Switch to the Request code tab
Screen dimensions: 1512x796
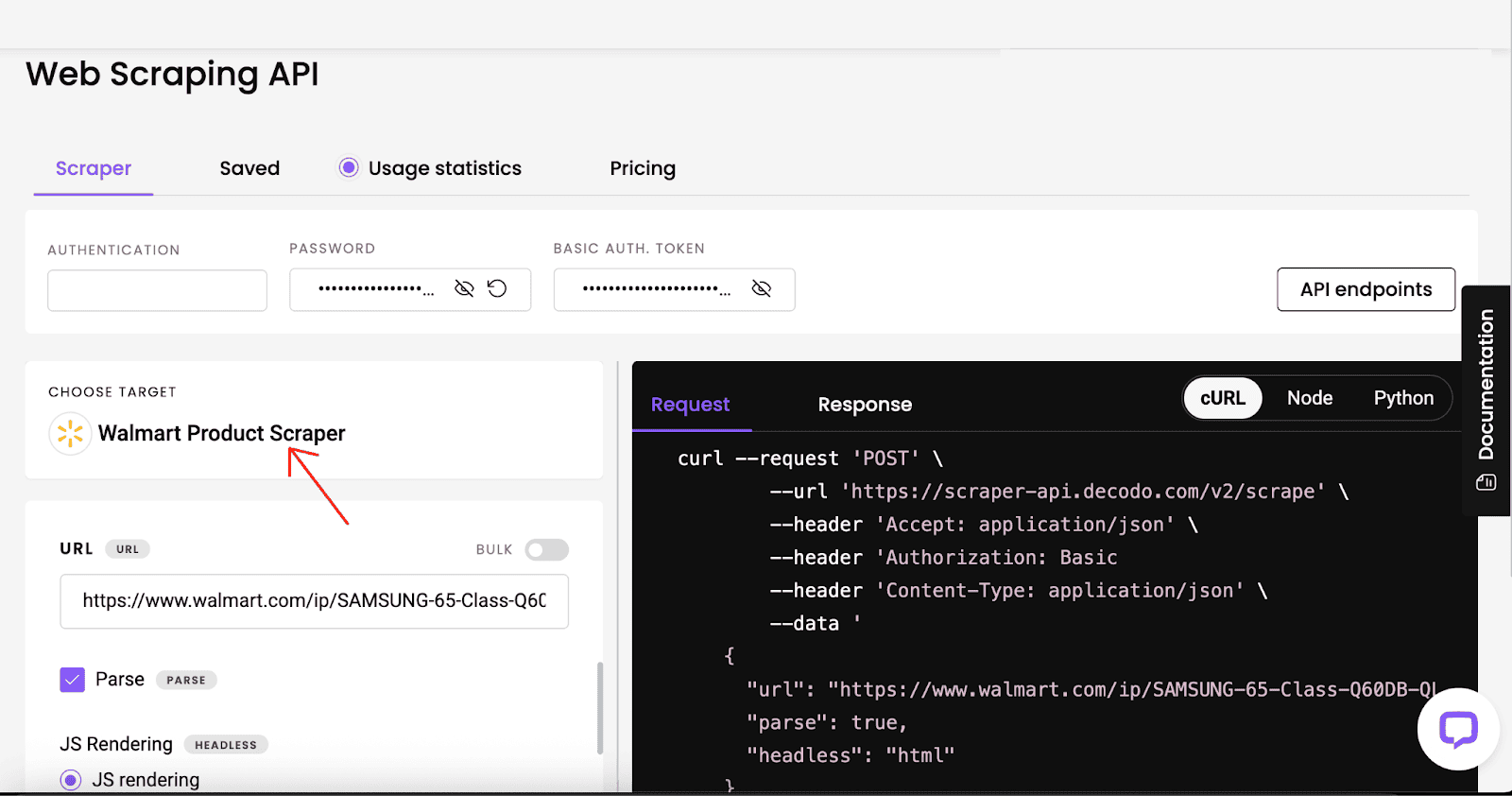690,405
